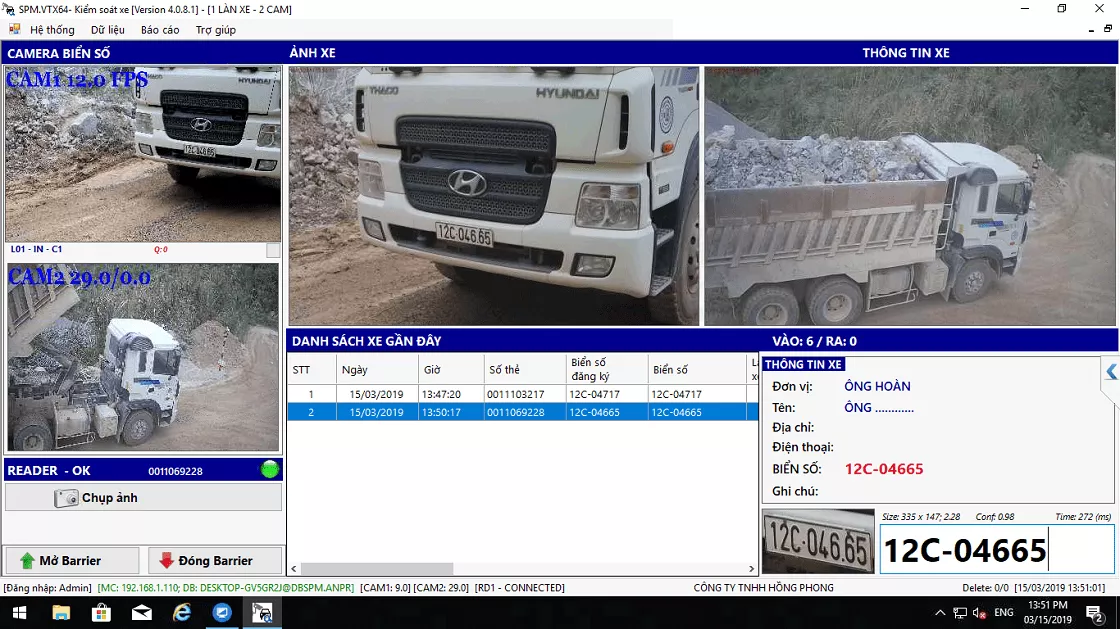This screenshot has width=1120, height=629.
Task: Restore the inner child window
Action: point(1108,29)
